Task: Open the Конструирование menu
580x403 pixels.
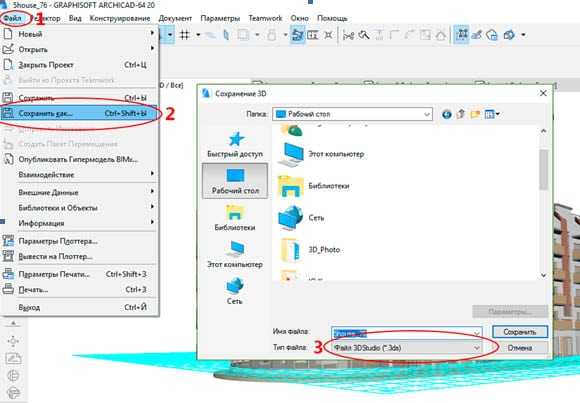Action: click(x=120, y=18)
